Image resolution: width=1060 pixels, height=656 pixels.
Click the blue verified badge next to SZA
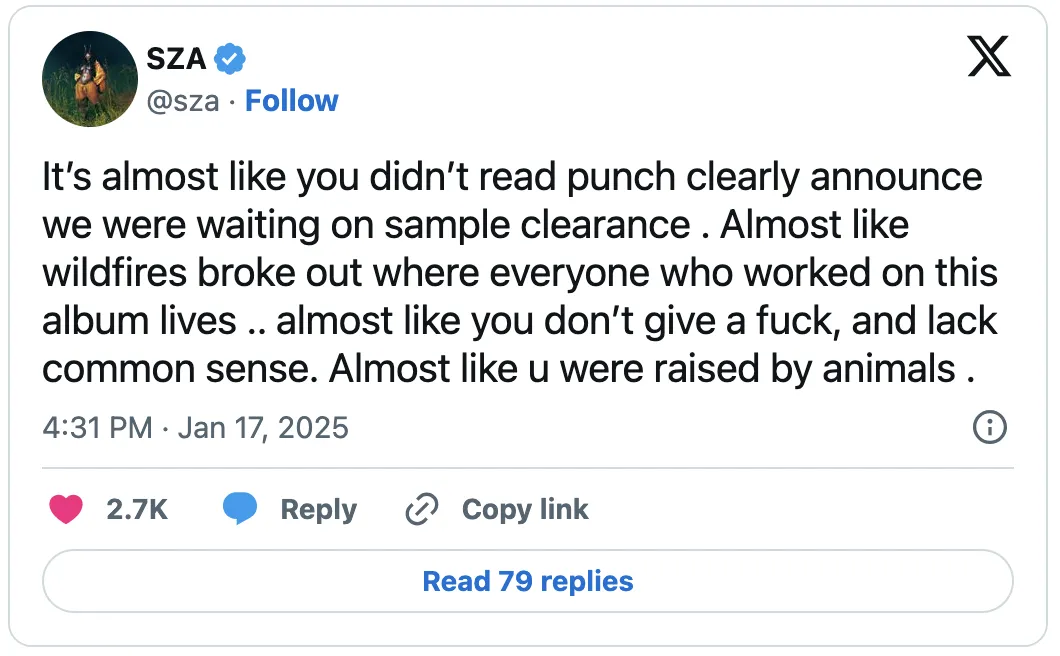tap(230, 58)
